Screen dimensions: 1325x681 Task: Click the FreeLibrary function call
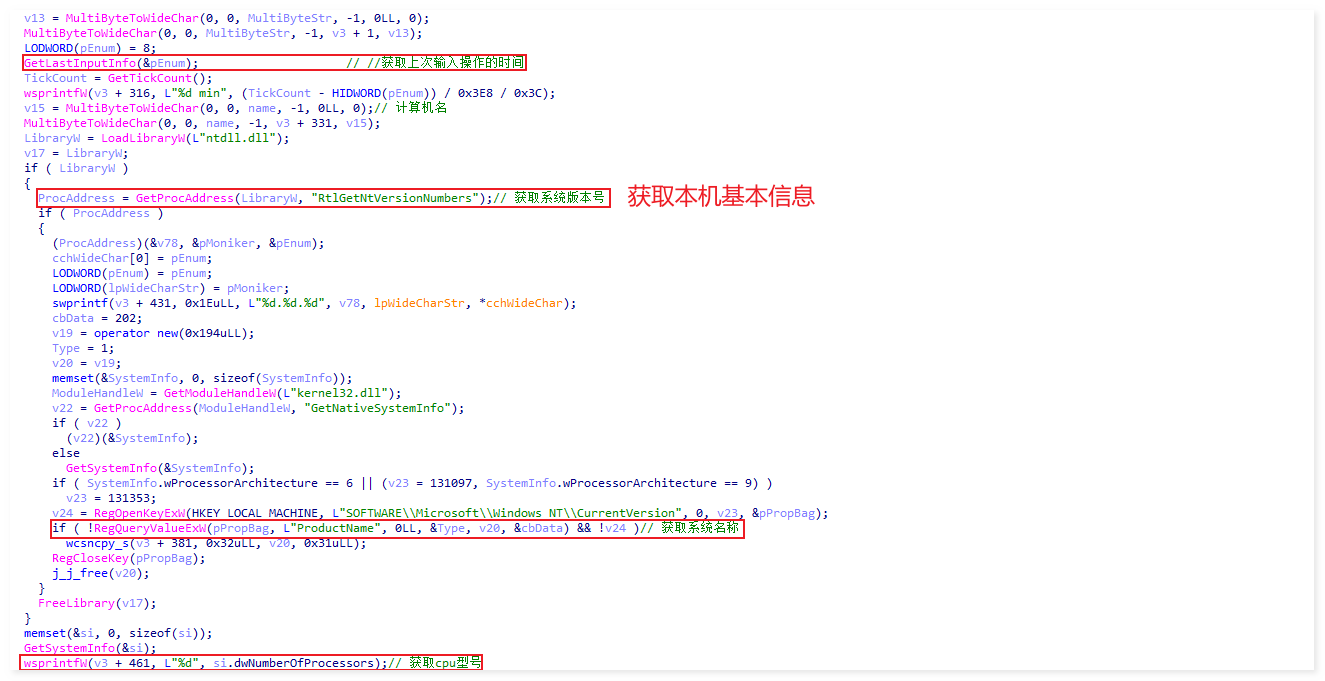[x=77, y=603]
